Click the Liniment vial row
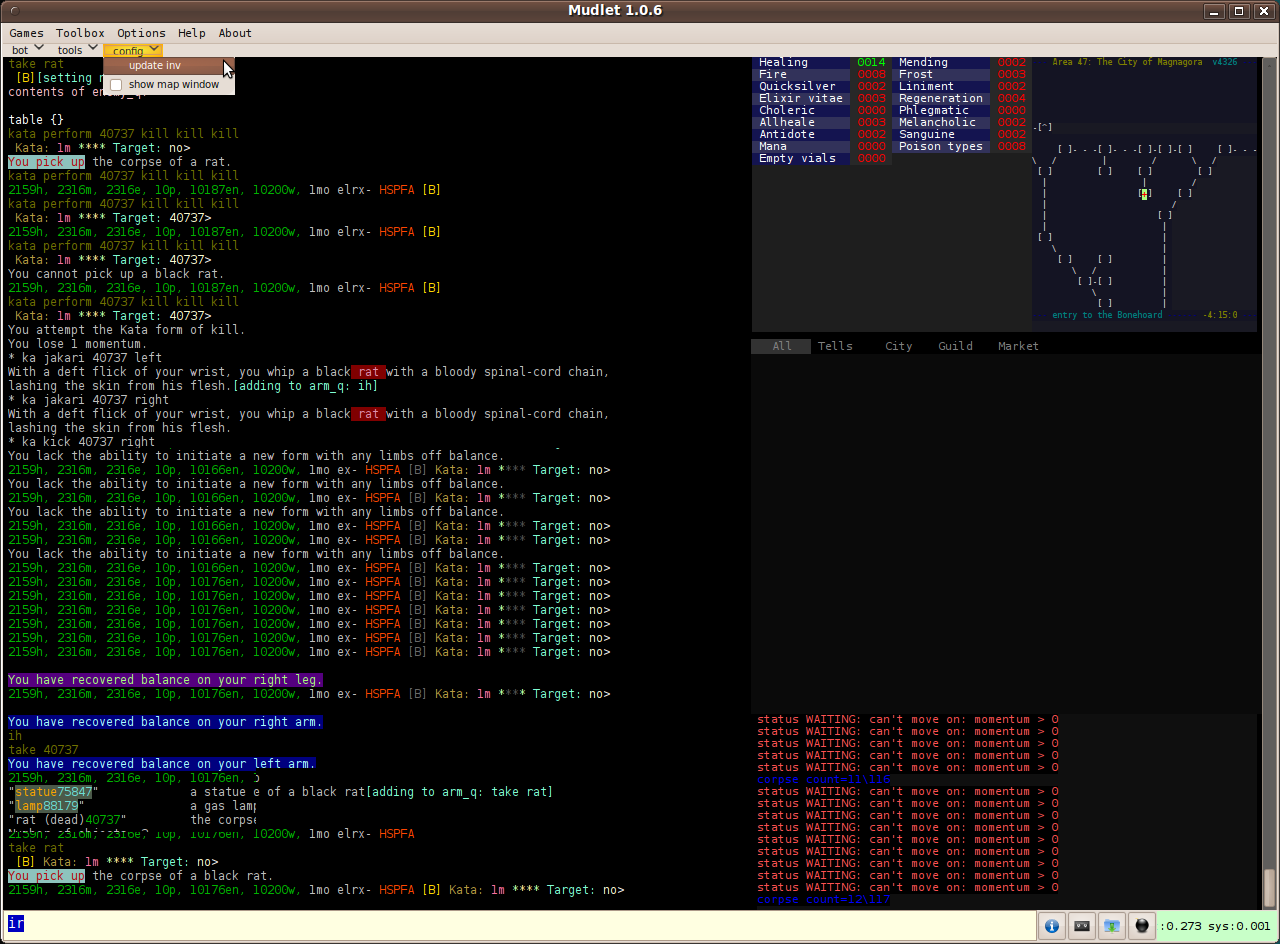Screen dimensions: 1280x944 pos(961,86)
